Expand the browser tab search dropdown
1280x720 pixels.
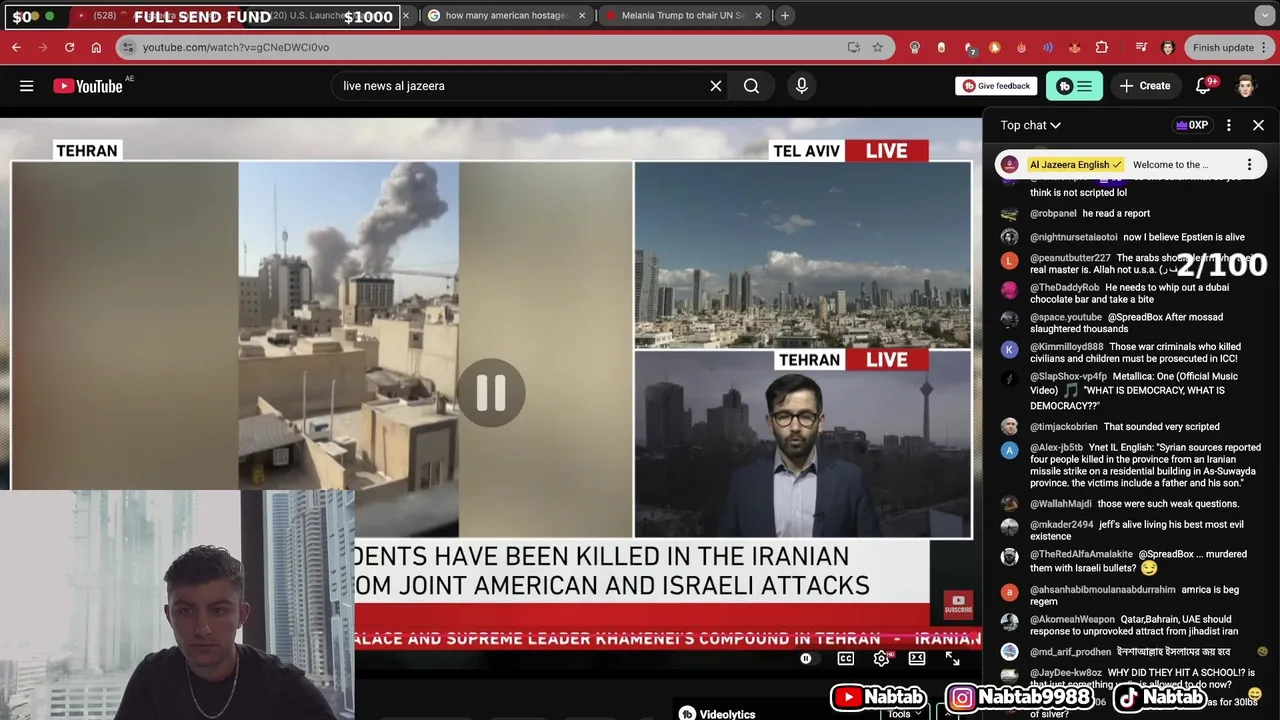click(x=1264, y=16)
